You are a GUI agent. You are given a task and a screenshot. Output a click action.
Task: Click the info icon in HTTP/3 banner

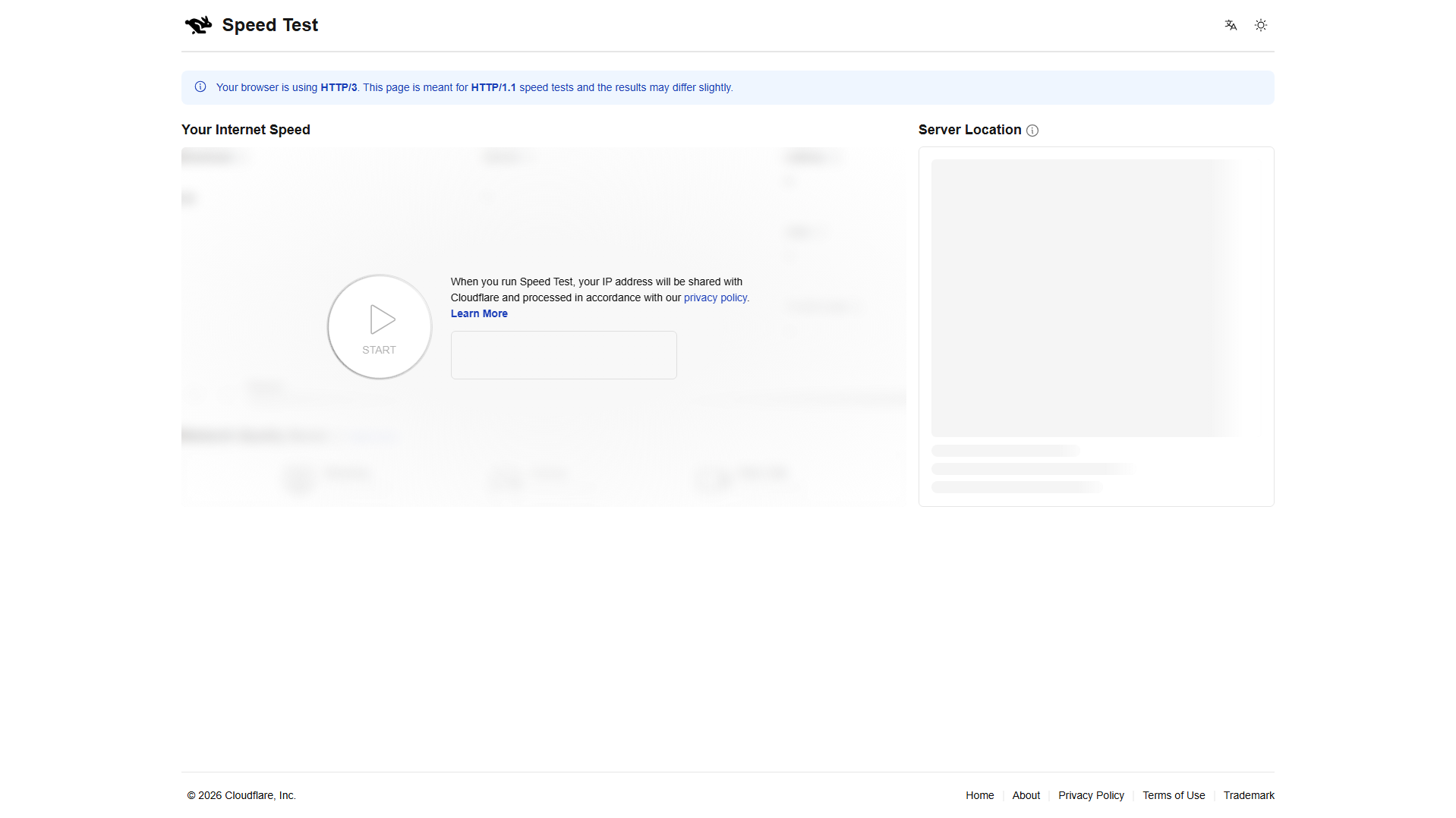pyautogui.click(x=200, y=87)
